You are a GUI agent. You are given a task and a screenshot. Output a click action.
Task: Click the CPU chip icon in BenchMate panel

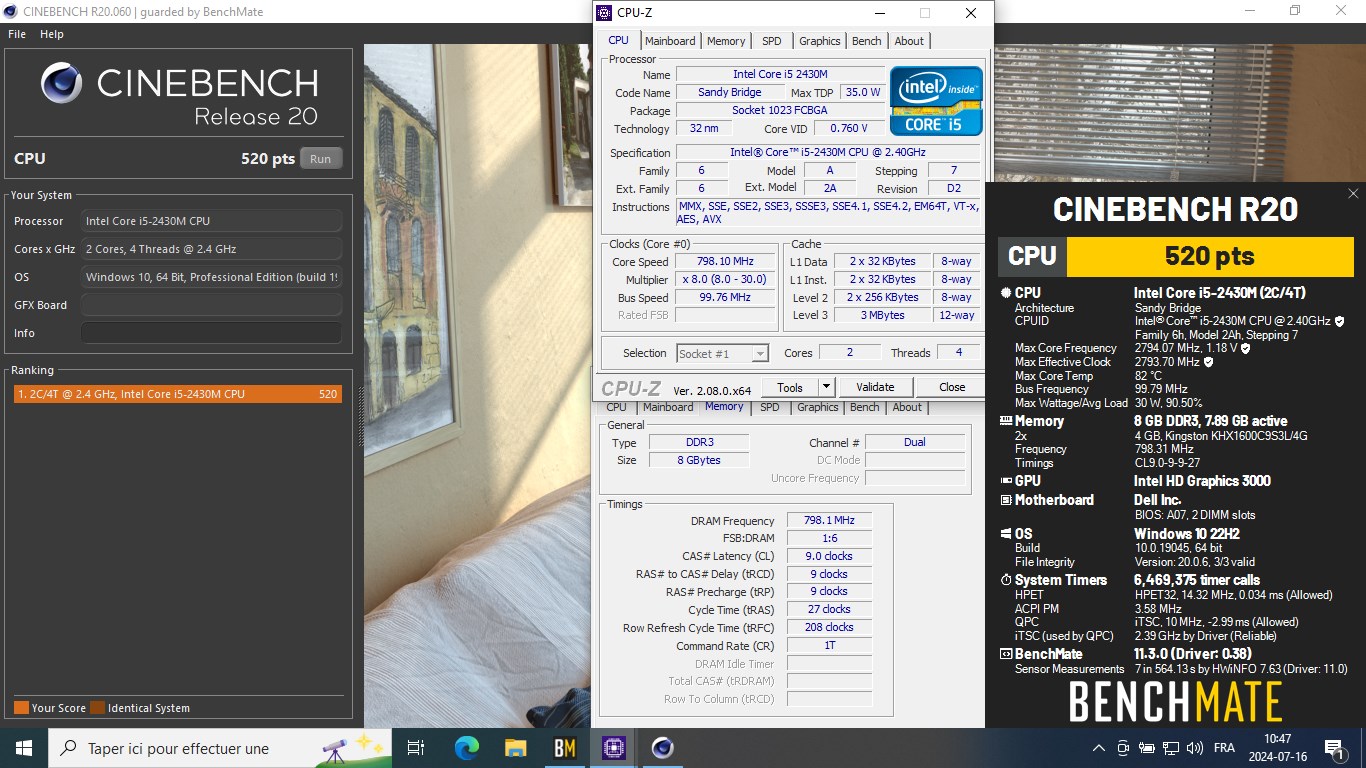click(1006, 293)
